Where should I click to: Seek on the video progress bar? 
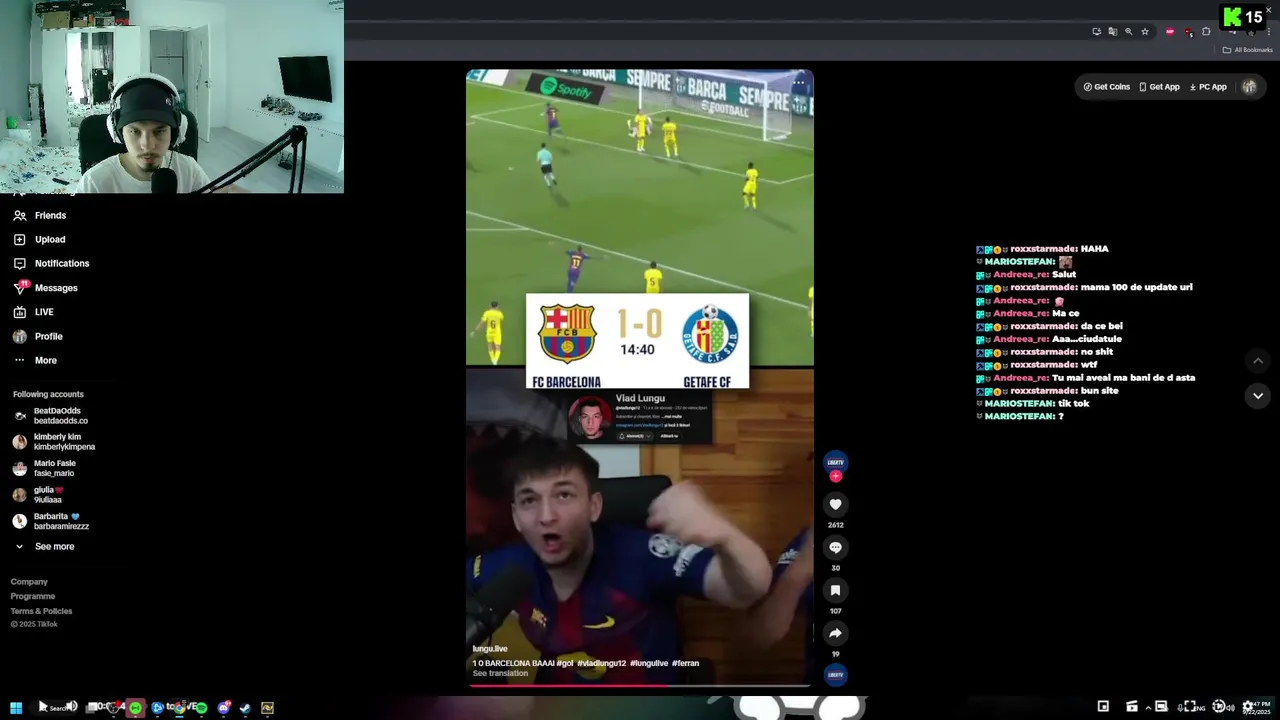(640, 686)
